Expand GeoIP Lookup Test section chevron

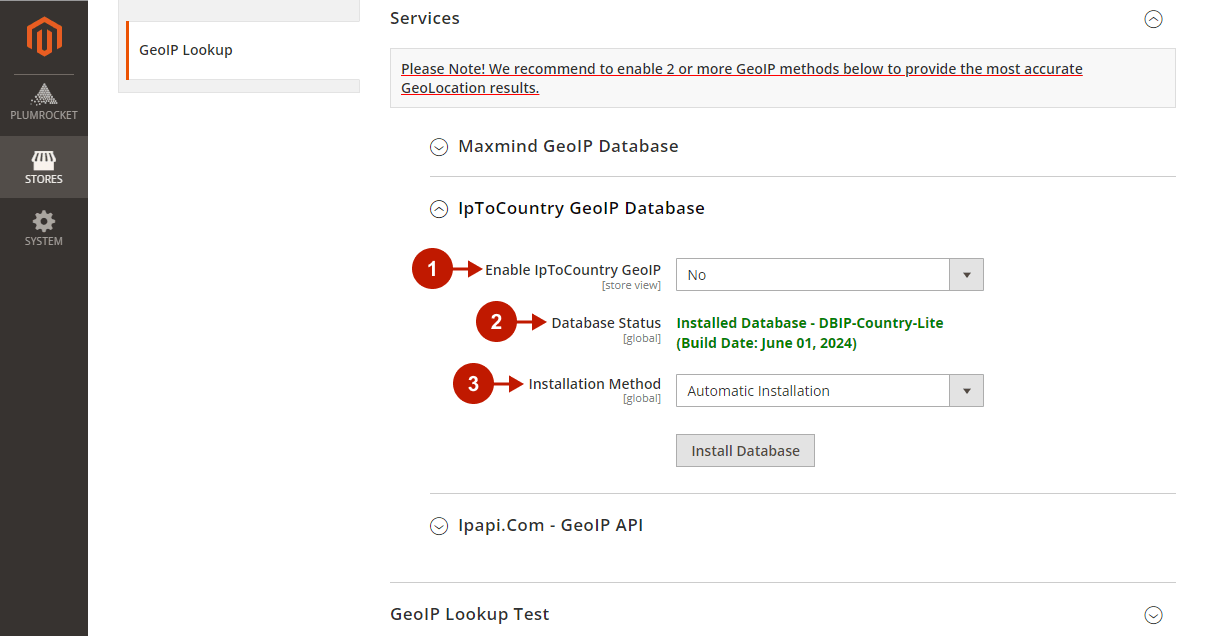pos(1153,615)
